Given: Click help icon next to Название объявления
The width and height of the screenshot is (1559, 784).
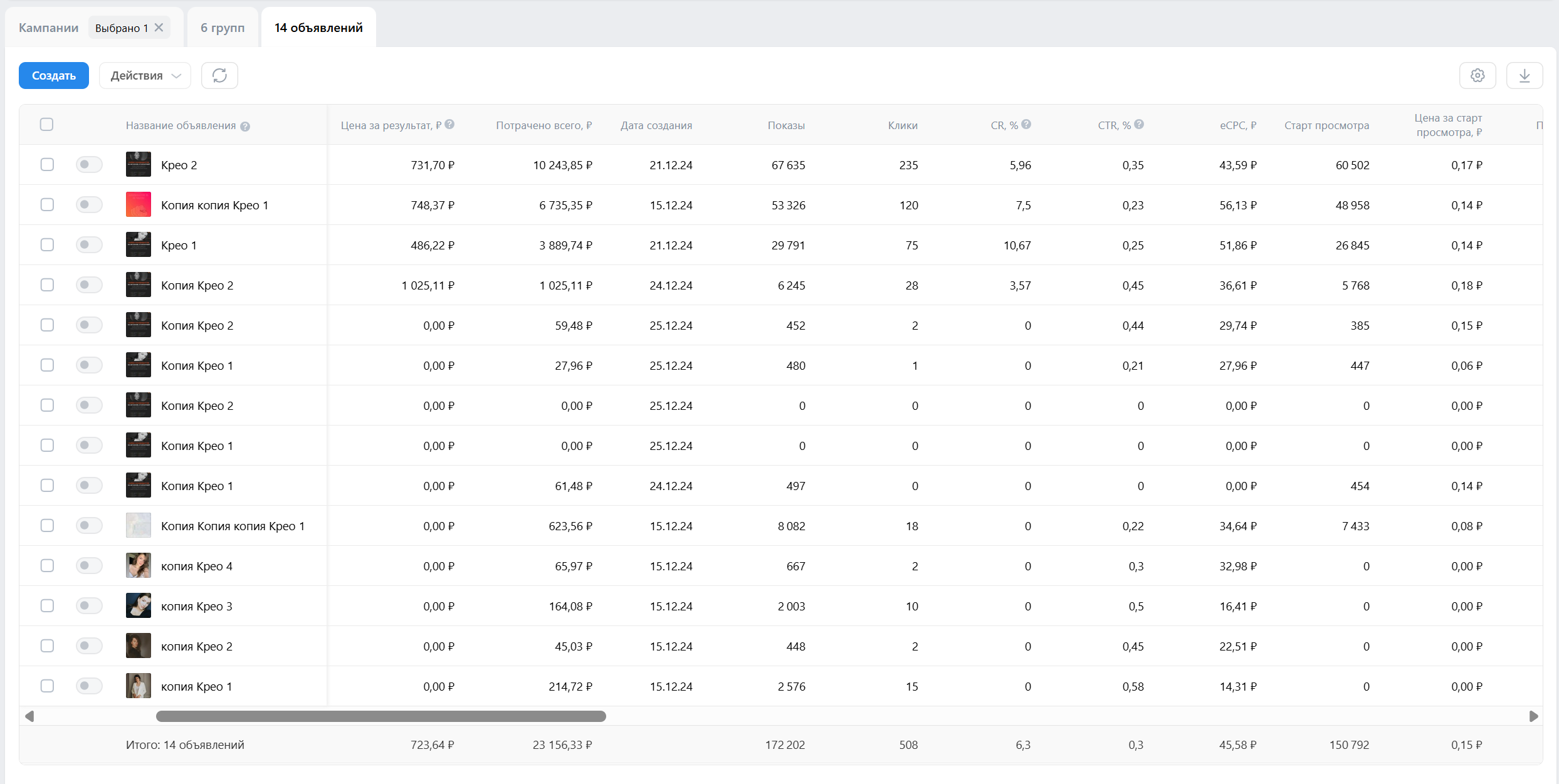Looking at the screenshot, I should pos(245,127).
